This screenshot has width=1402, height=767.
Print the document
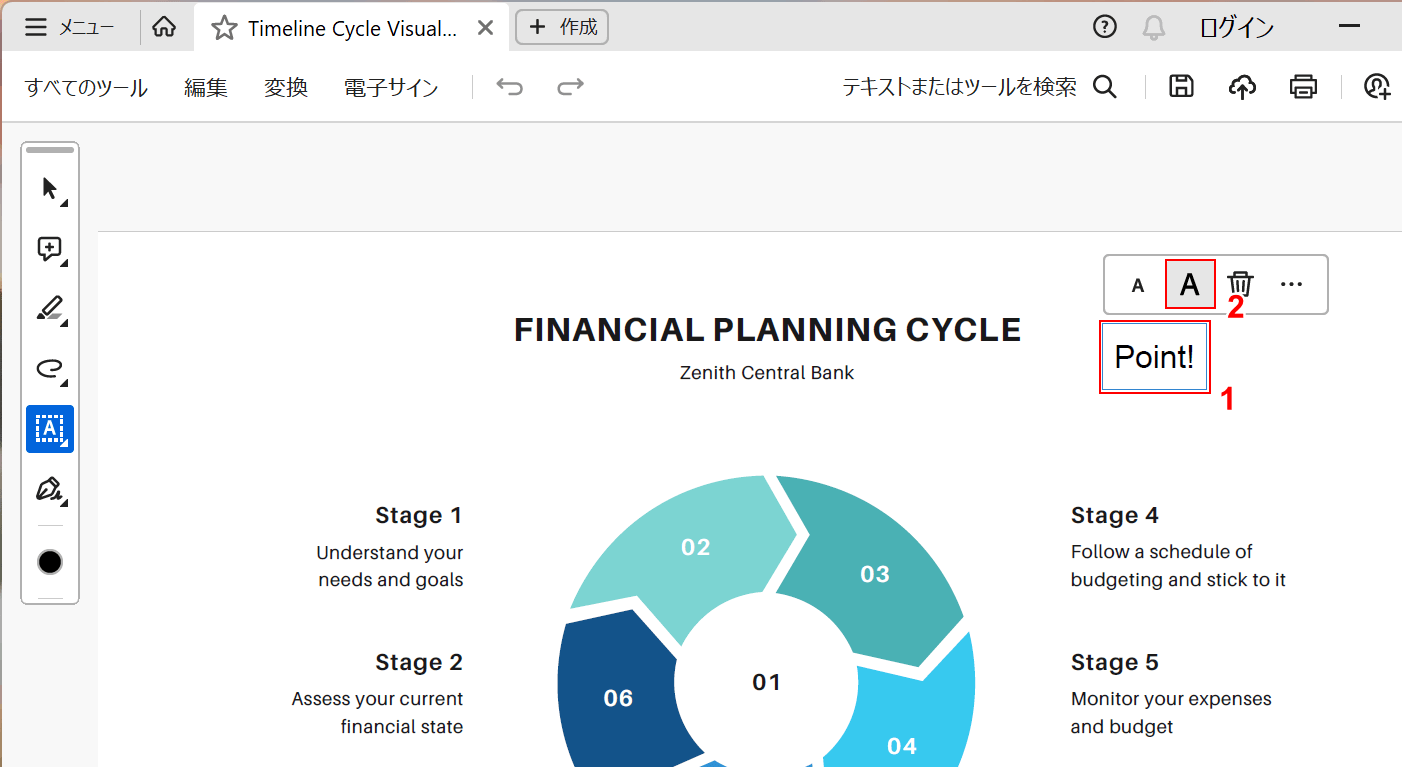[1303, 87]
